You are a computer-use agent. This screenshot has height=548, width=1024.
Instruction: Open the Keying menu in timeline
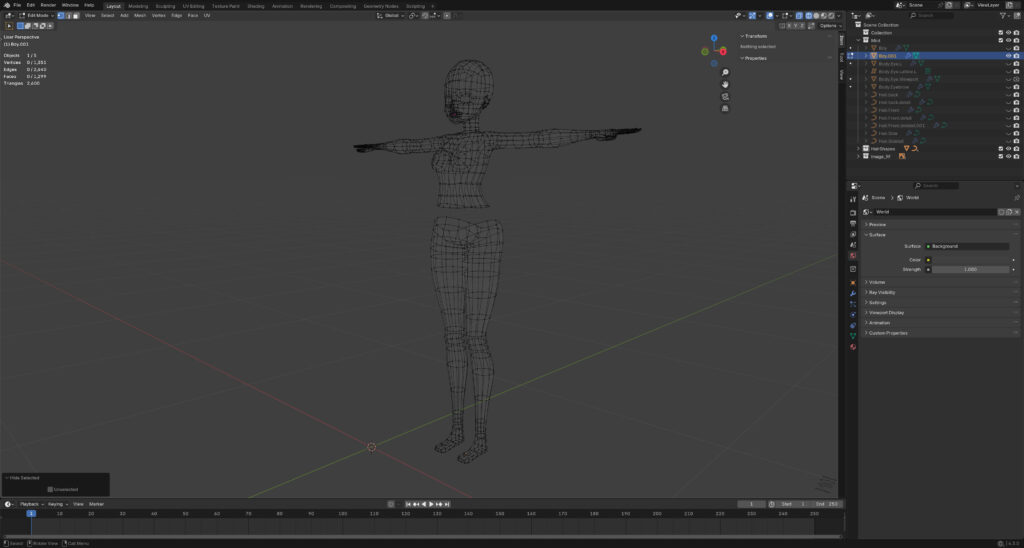click(x=57, y=504)
